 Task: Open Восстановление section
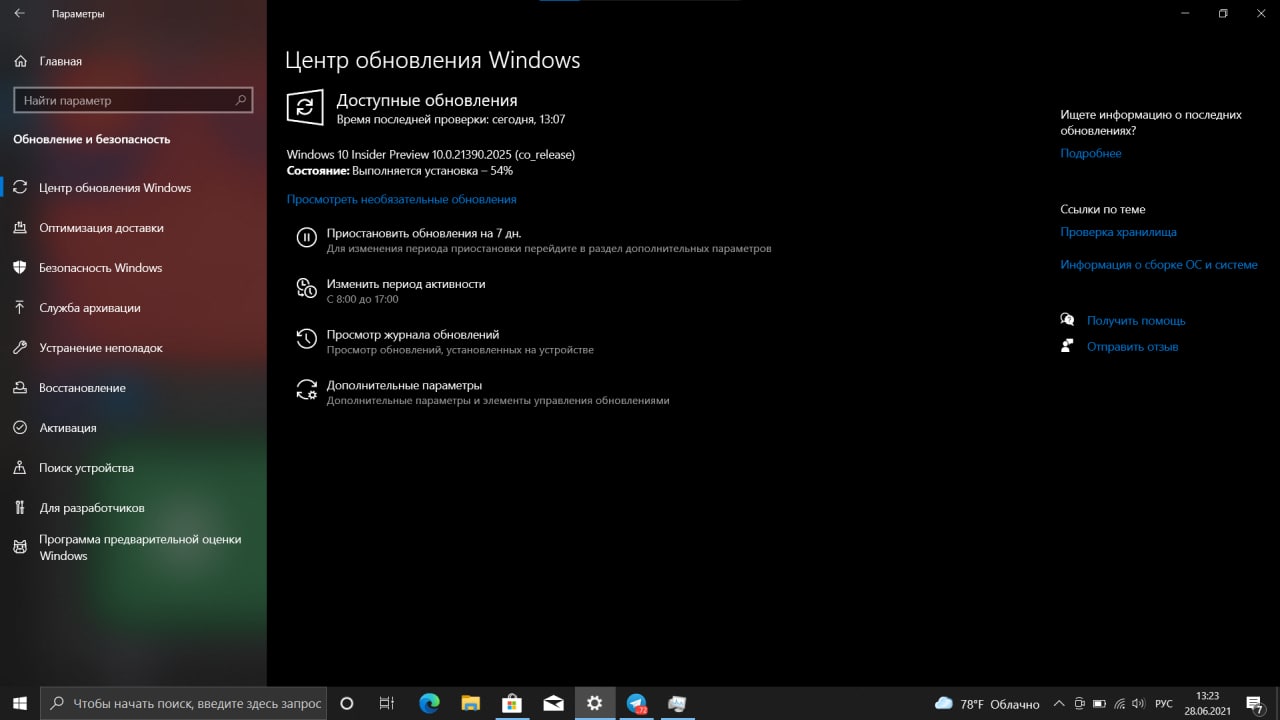tap(133, 387)
